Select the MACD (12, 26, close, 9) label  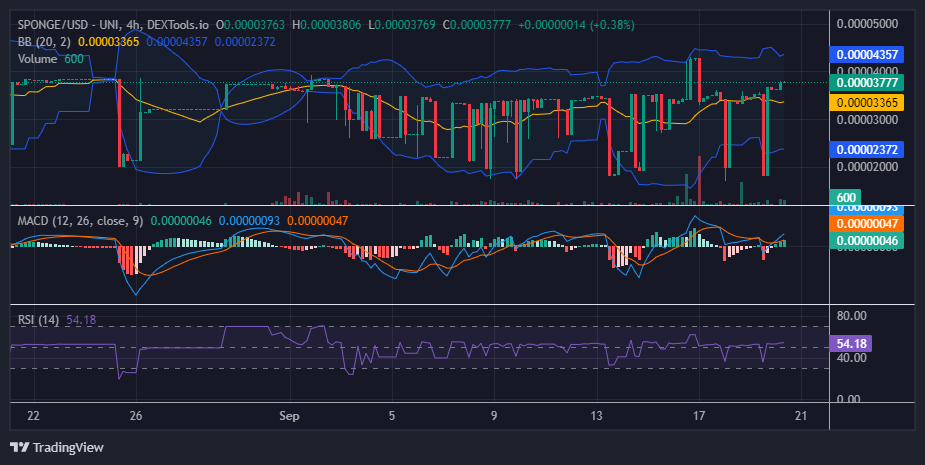(x=80, y=221)
